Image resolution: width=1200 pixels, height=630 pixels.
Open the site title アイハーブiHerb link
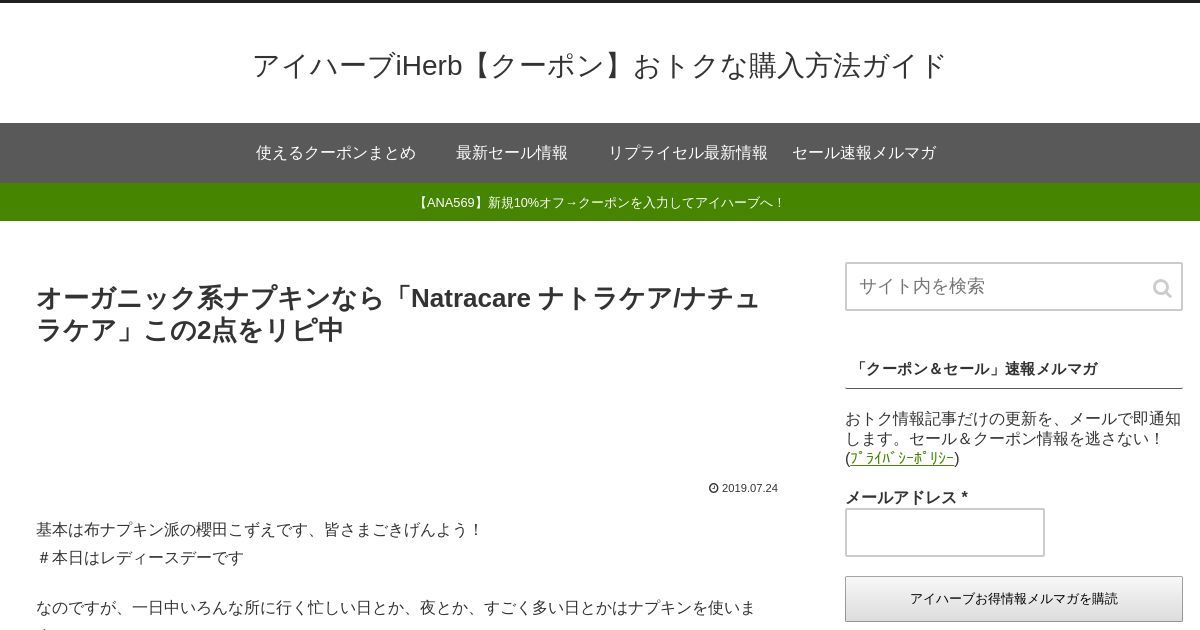point(599,66)
